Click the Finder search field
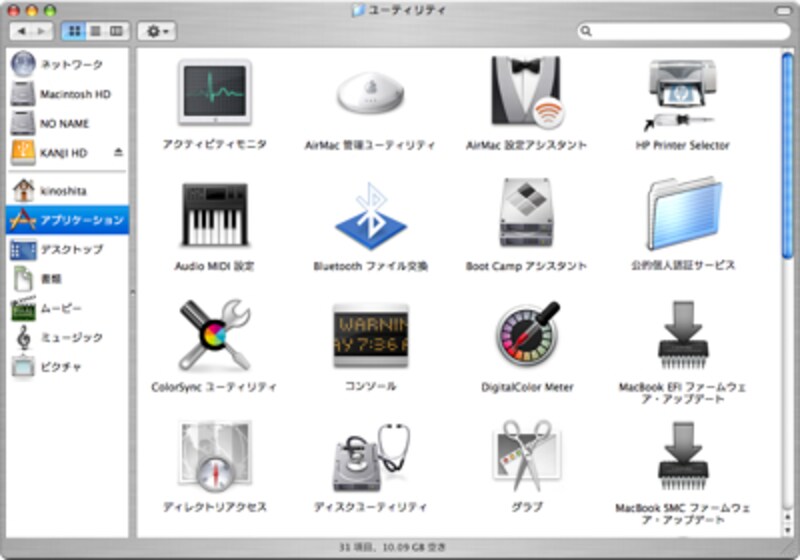The image size is (800, 560). coord(684,31)
